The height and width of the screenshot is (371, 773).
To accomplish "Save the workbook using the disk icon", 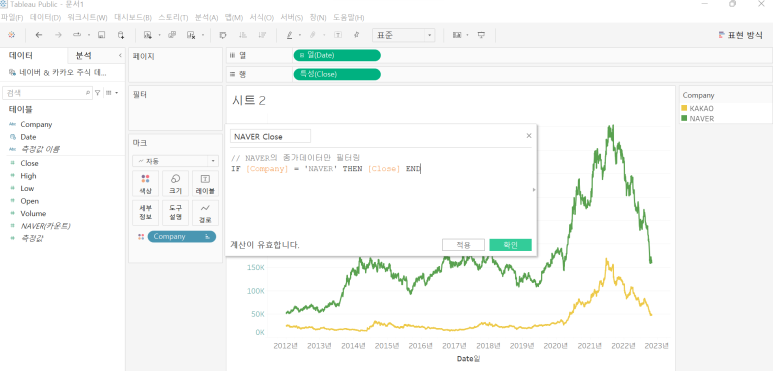I will 102,35.
